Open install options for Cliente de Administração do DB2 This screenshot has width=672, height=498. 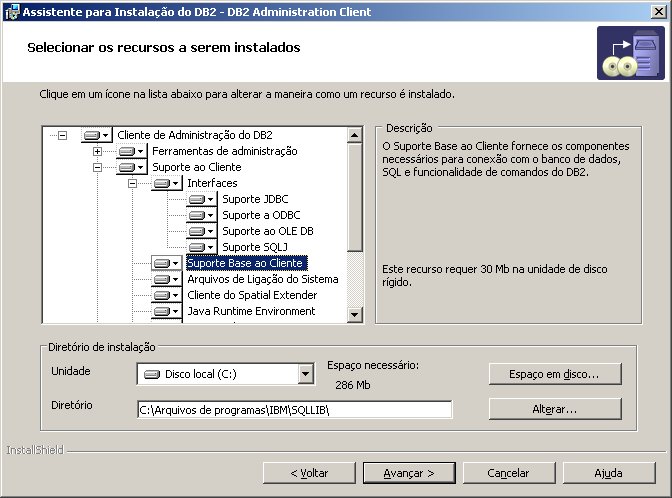click(x=97, y=135)
